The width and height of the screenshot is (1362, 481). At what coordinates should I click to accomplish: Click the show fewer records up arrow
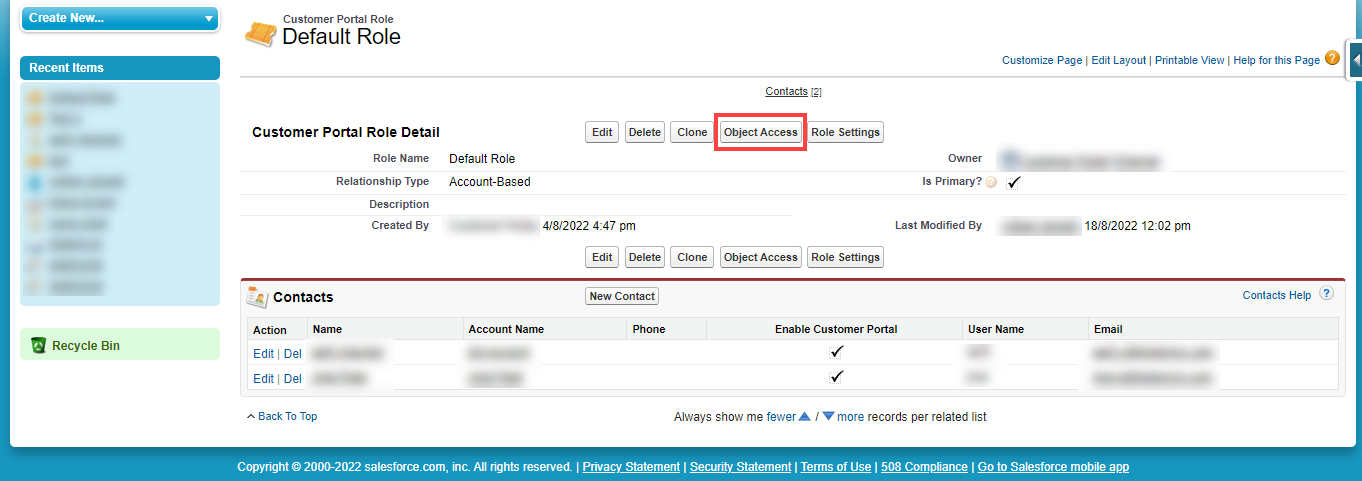(x=804, y=416)
